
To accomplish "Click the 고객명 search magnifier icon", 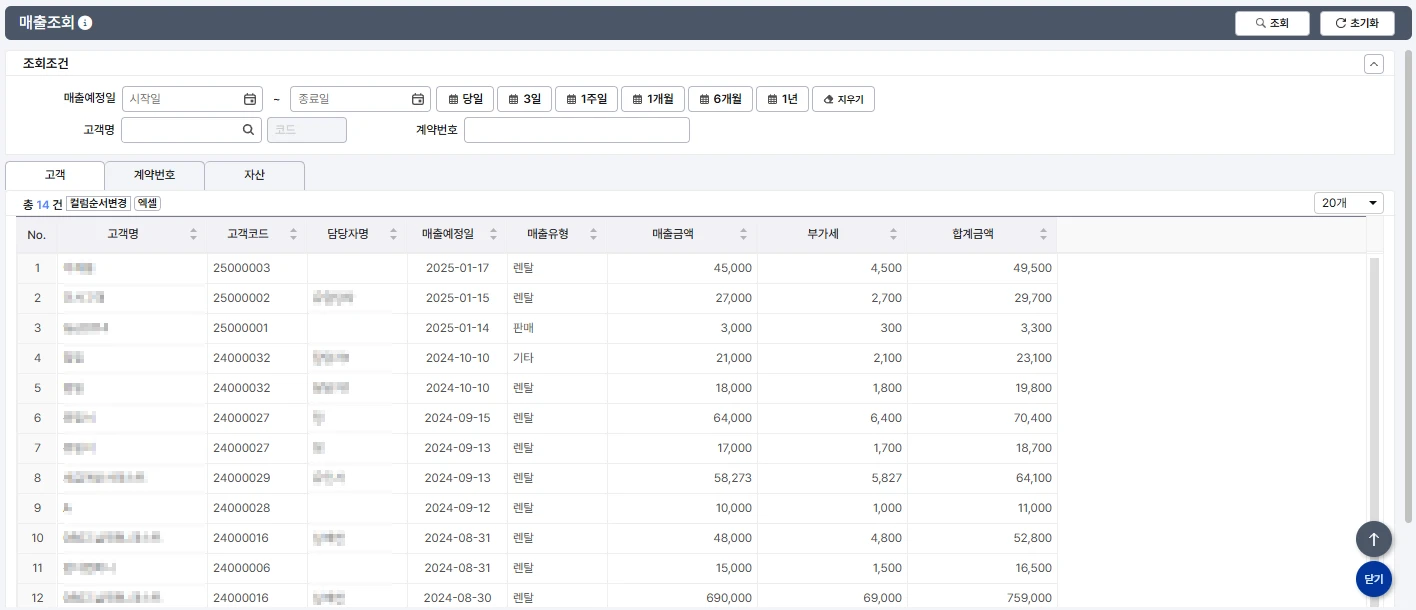I will pyautogui.click(x=248, y=130).
